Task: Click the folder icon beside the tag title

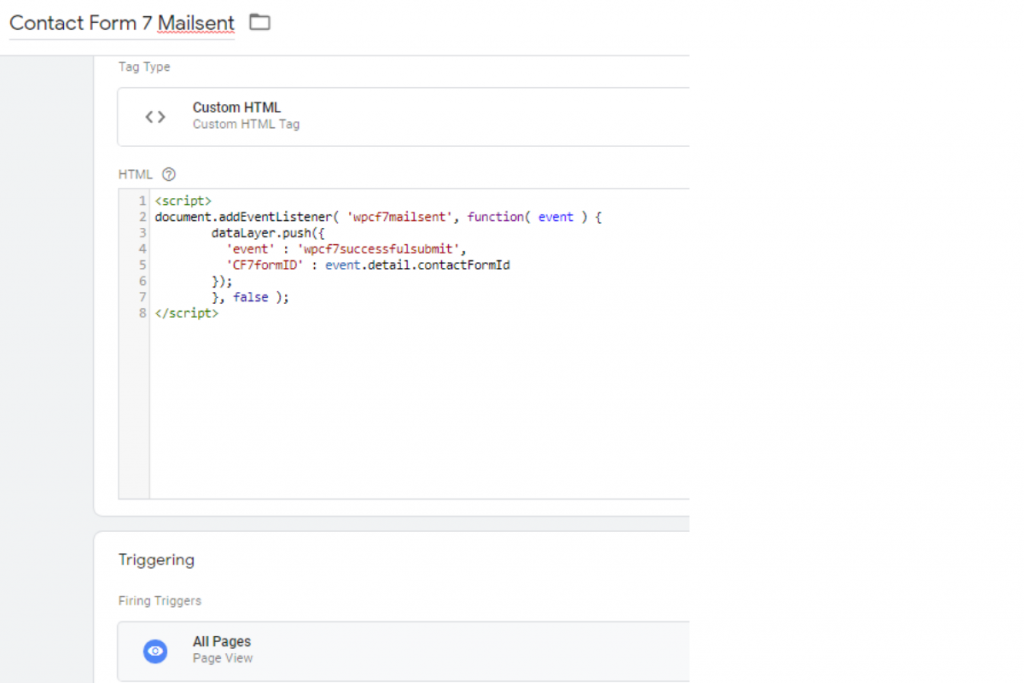Action: click(x=259, y=21)
